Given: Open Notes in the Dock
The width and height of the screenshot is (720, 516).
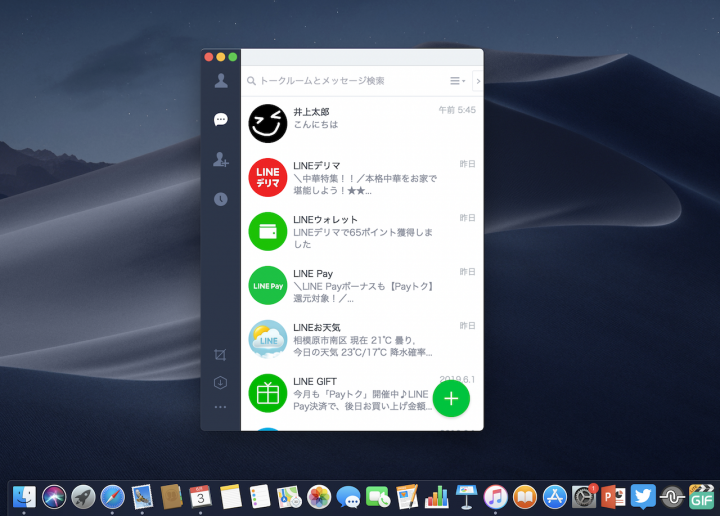Looking at the screenshot, I should click(231, 497).
